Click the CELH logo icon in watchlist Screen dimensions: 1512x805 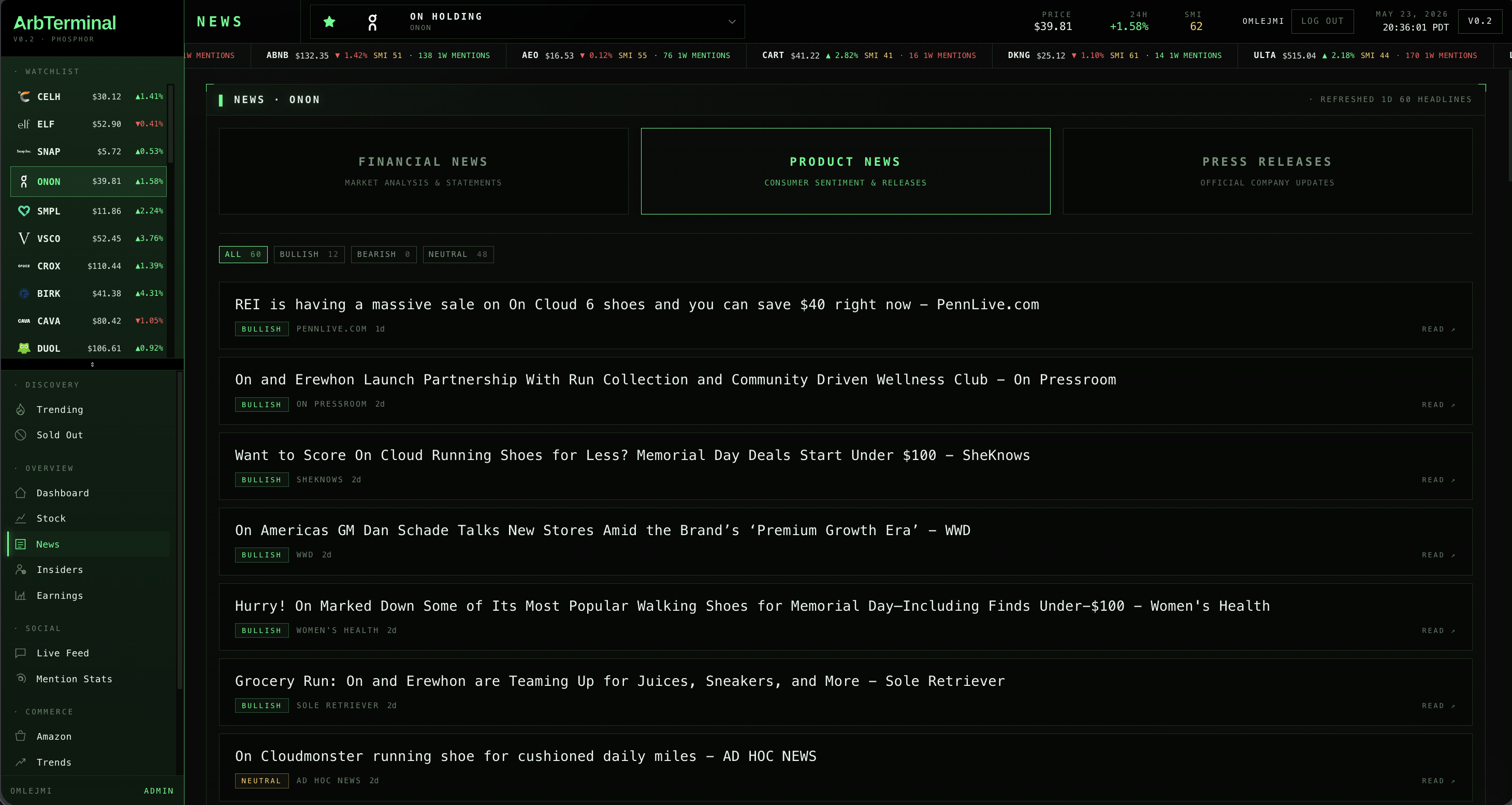click(x=23, y=96)
